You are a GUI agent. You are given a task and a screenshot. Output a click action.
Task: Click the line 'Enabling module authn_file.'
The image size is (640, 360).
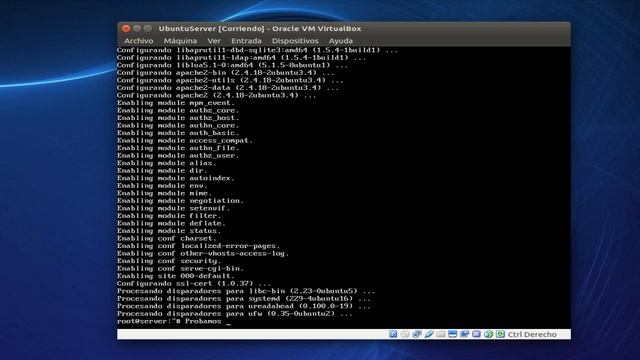click(x=178, y=148)
